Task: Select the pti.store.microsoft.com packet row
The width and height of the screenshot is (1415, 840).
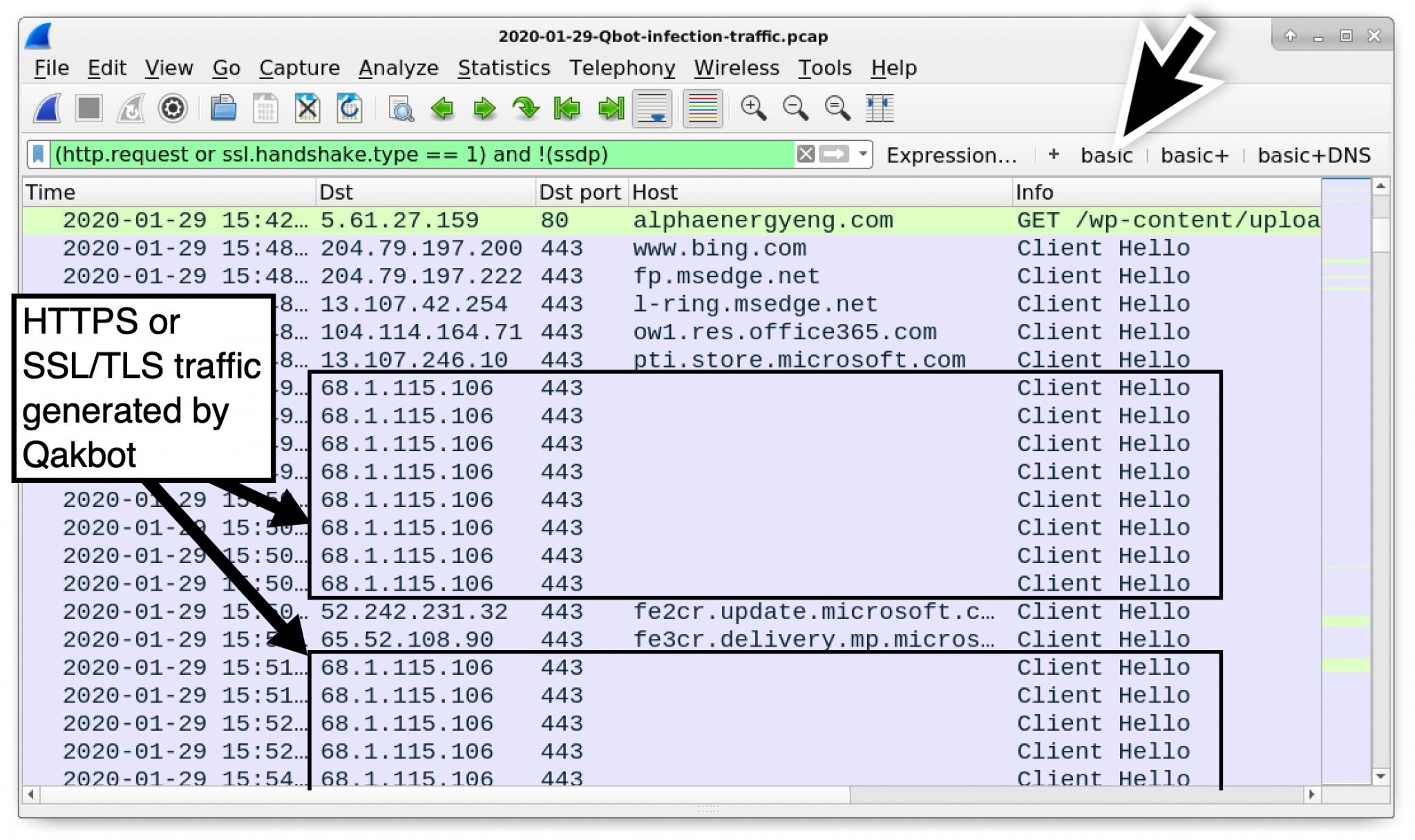Action: [672, 360]
